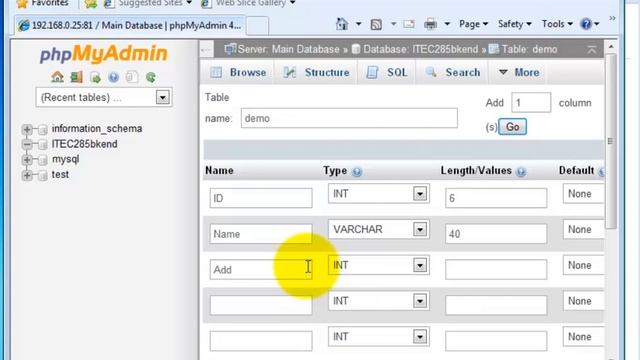Click the mysql database icon

(x=42, y=160)
